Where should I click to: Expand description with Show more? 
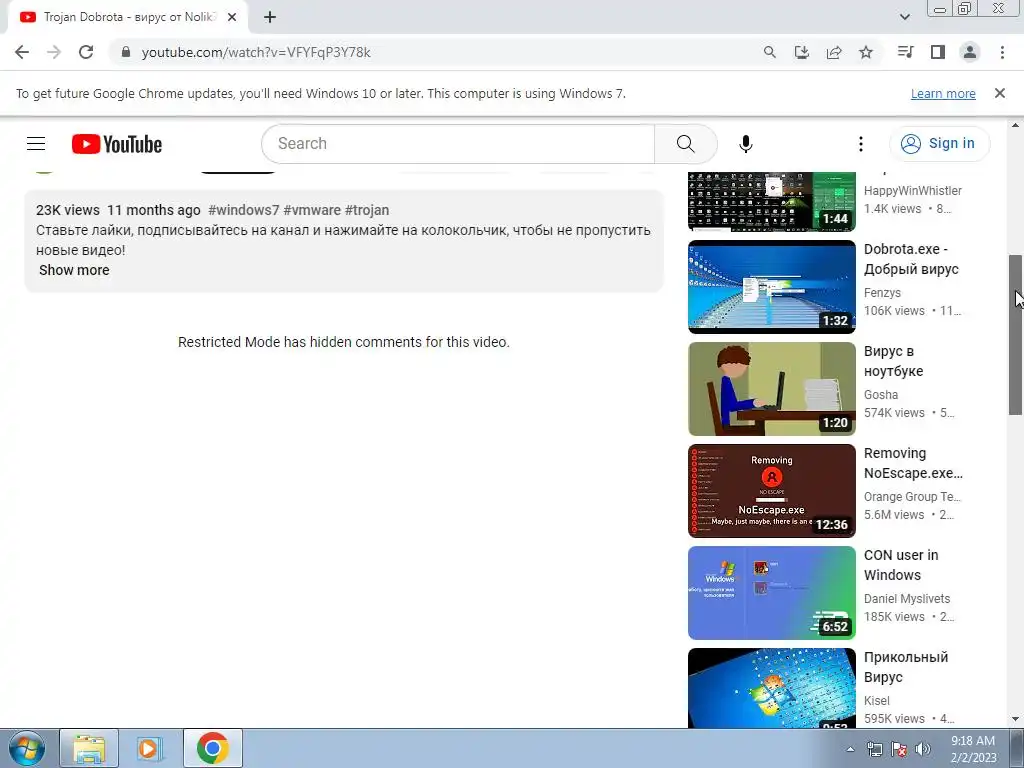click(x=74, y=270)
